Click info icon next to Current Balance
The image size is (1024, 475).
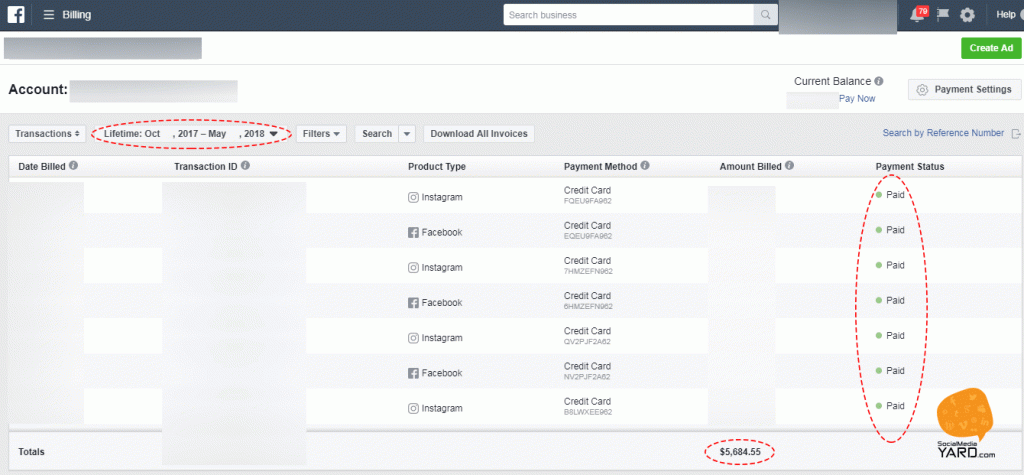(879, 82)
